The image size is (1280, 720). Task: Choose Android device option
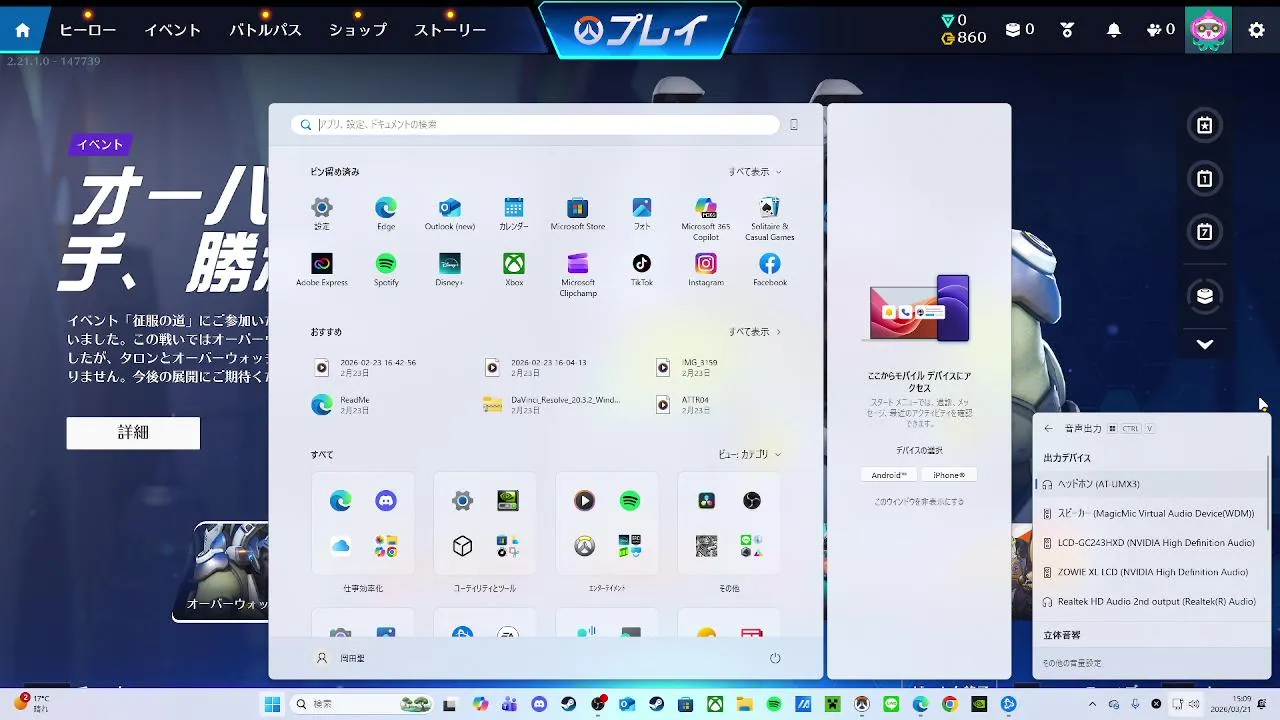[889, 475]
